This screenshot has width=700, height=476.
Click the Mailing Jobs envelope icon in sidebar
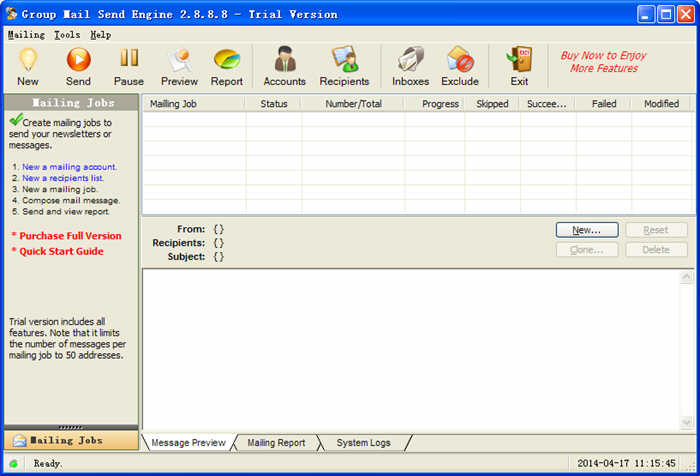coord(19,441)
